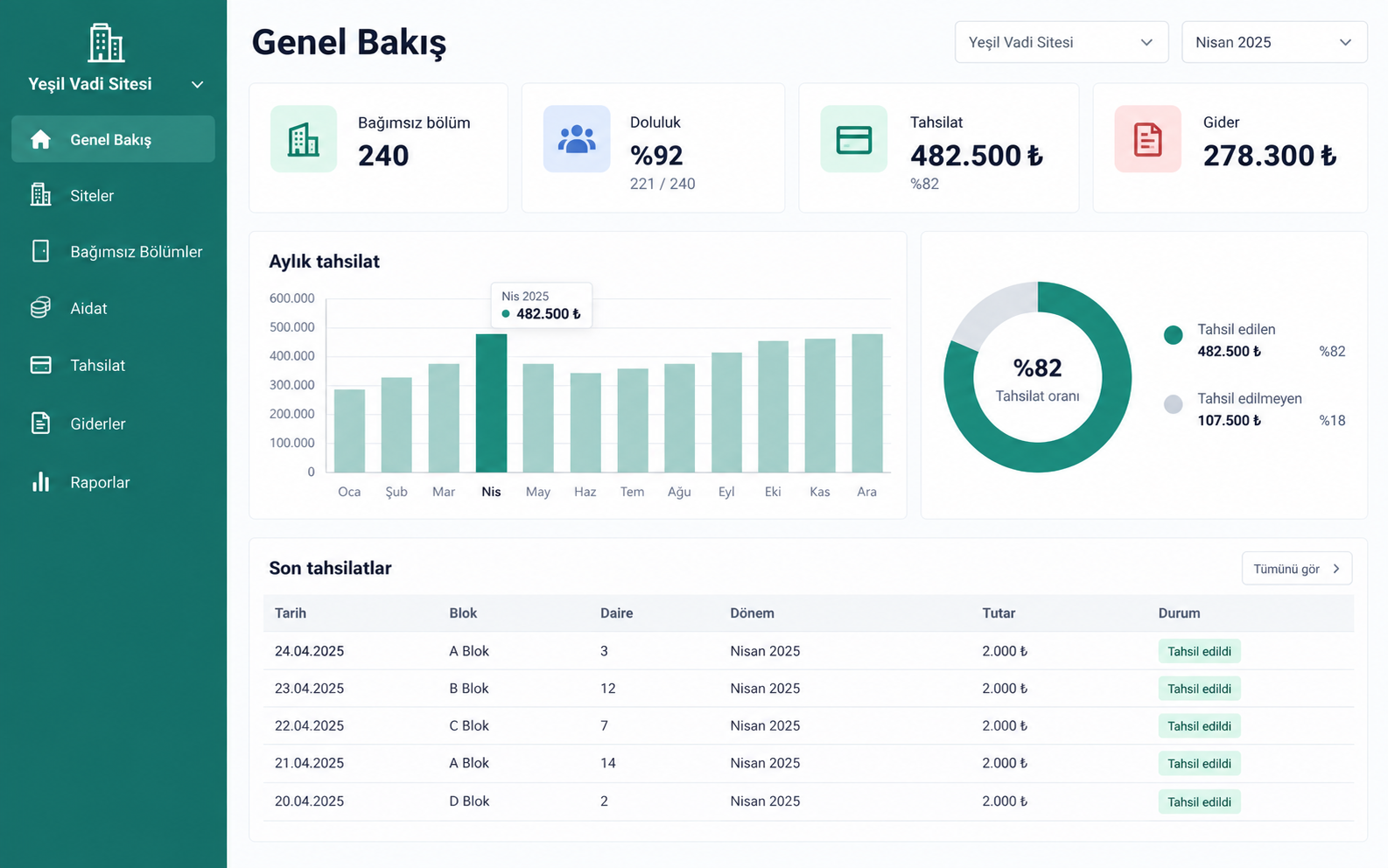Click the Tahsil edildi badge for 24.04.2025 row
Screen dimensions: 1388x868
(x=1199, y=651)
